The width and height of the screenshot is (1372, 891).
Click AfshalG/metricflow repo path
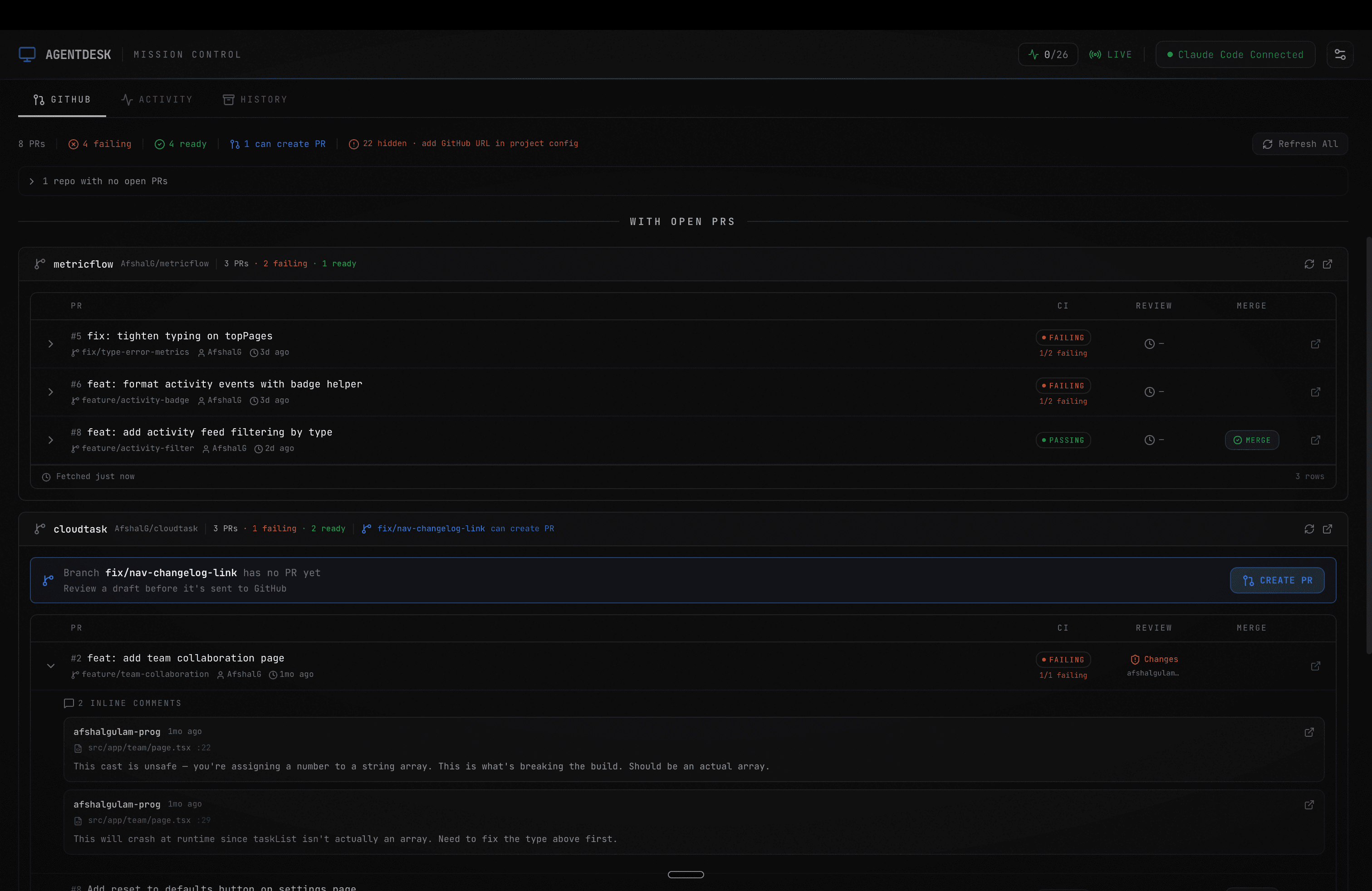(x=164, y=264)
